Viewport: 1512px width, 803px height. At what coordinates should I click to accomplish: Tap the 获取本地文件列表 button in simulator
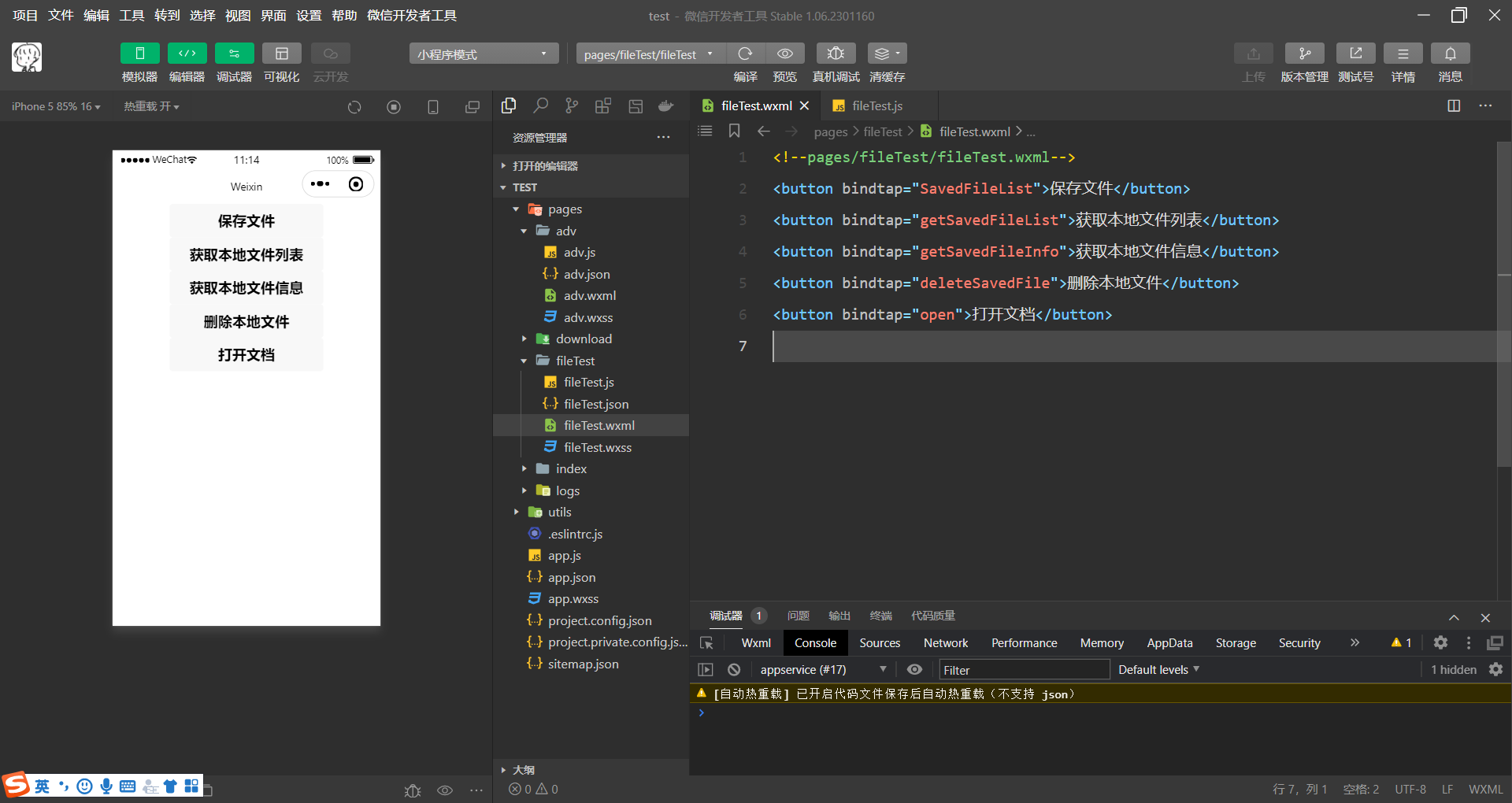coord(246,255)
